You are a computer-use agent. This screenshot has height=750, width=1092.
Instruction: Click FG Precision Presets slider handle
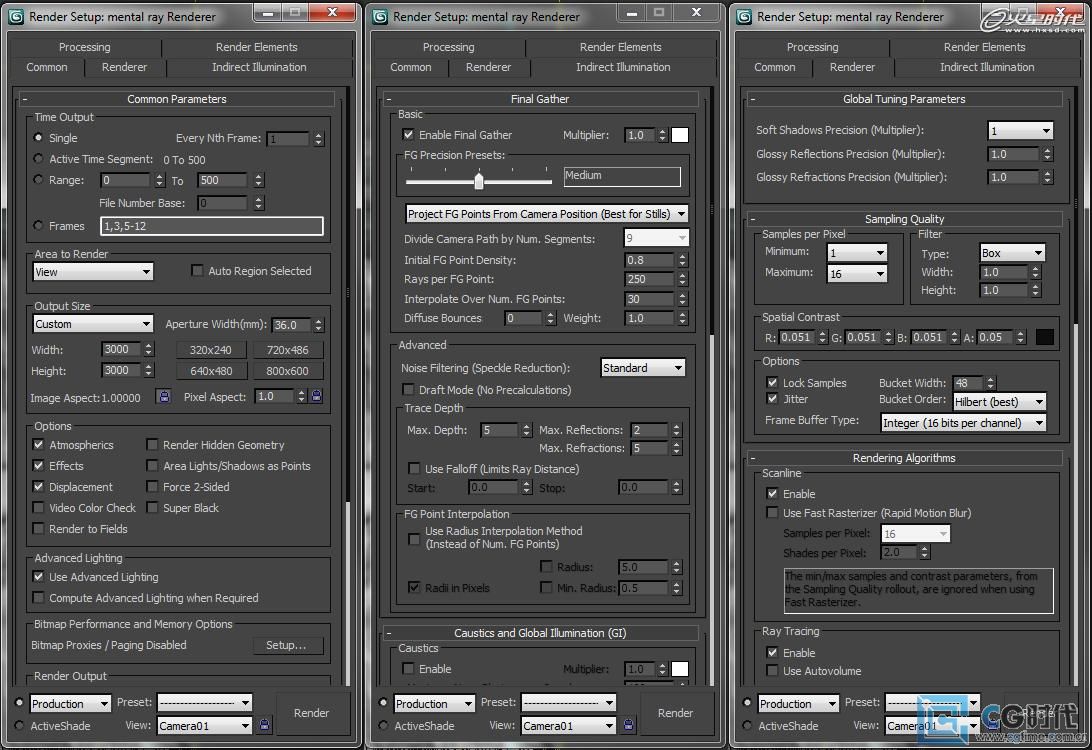coord(478,181)
